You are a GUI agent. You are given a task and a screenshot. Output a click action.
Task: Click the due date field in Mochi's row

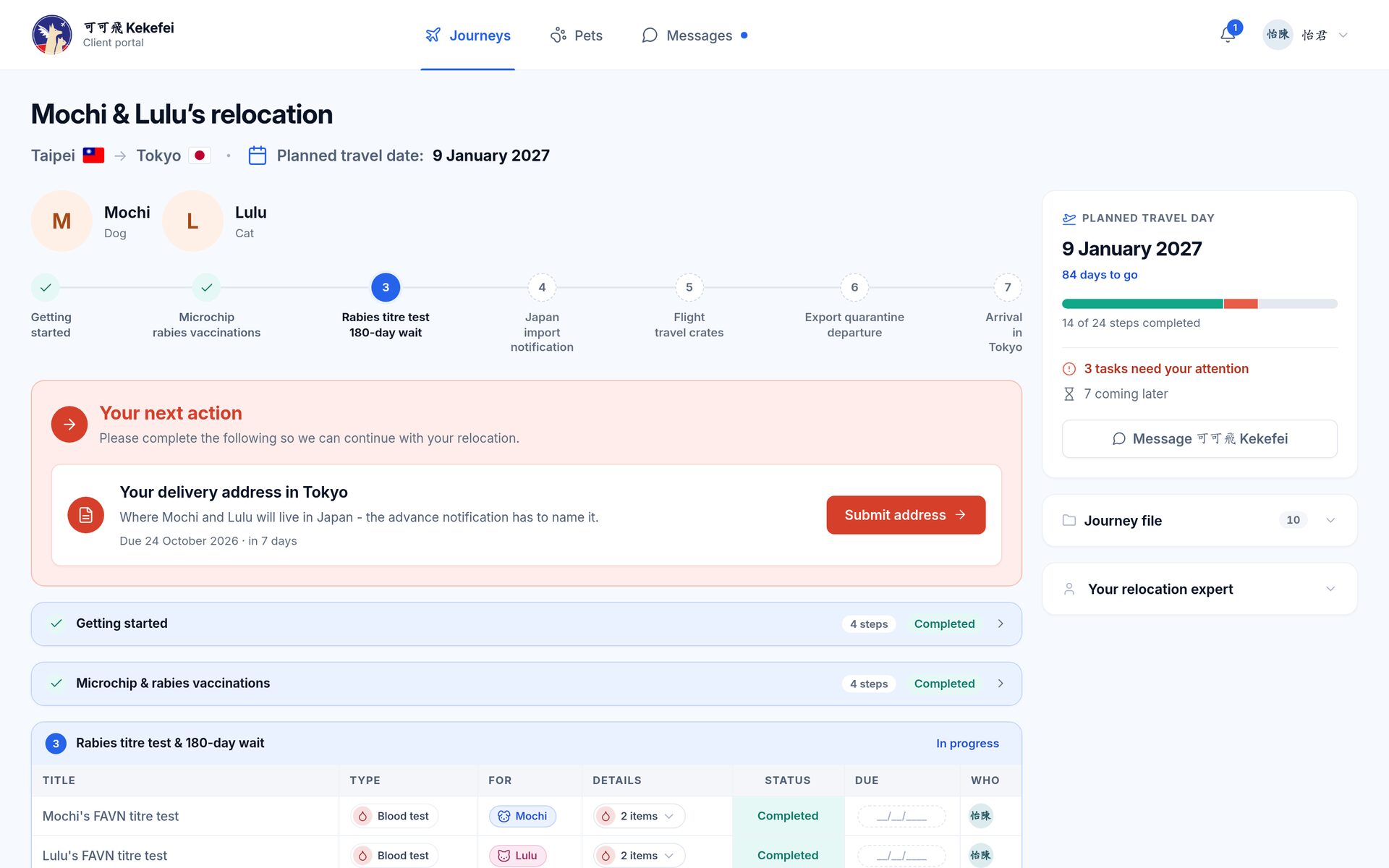click(x=901, y=816)
